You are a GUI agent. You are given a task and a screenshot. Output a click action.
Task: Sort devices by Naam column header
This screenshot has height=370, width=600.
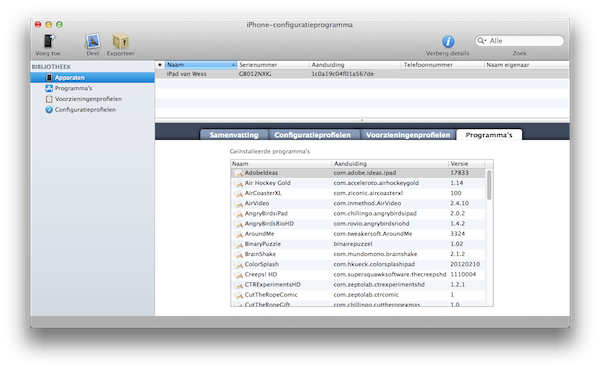point(201,65)
